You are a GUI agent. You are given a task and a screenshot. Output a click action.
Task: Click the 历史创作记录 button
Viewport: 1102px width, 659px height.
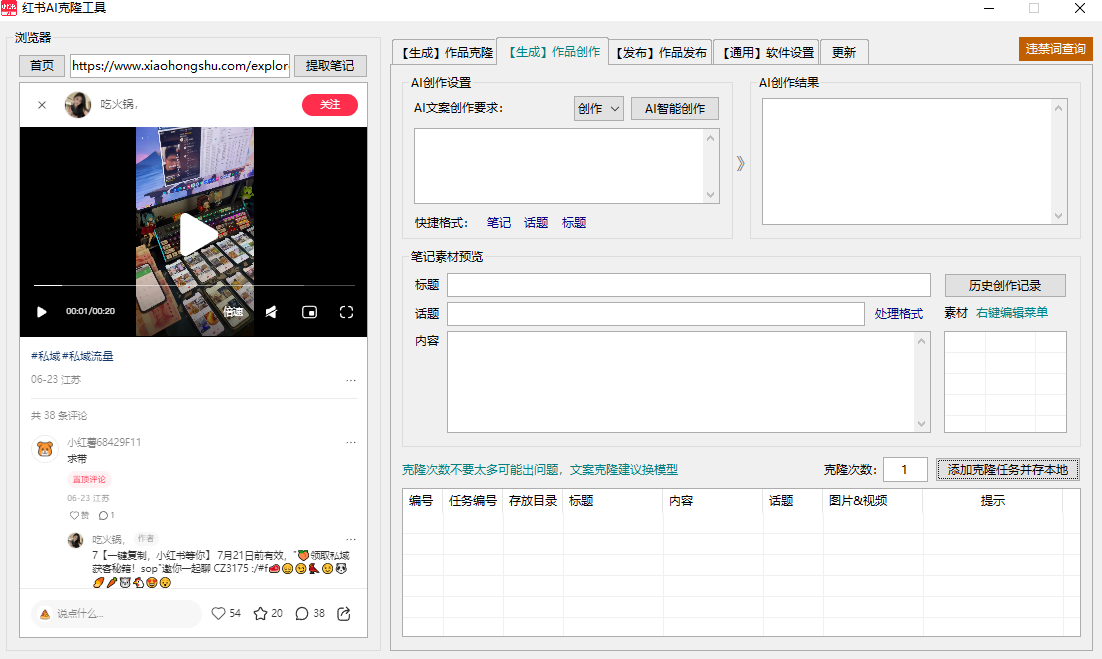[x=1005, y=285]
